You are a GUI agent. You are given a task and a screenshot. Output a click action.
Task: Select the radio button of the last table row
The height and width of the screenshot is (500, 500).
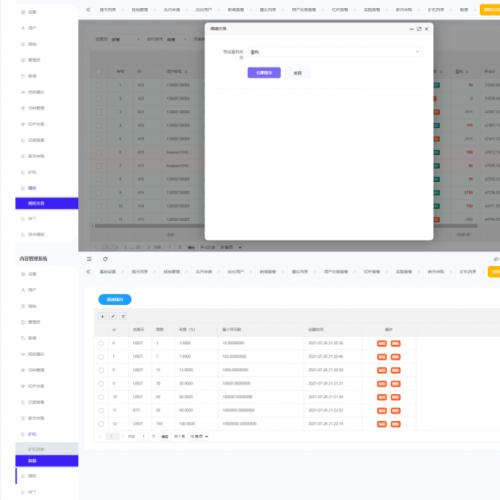click(101, 424)
